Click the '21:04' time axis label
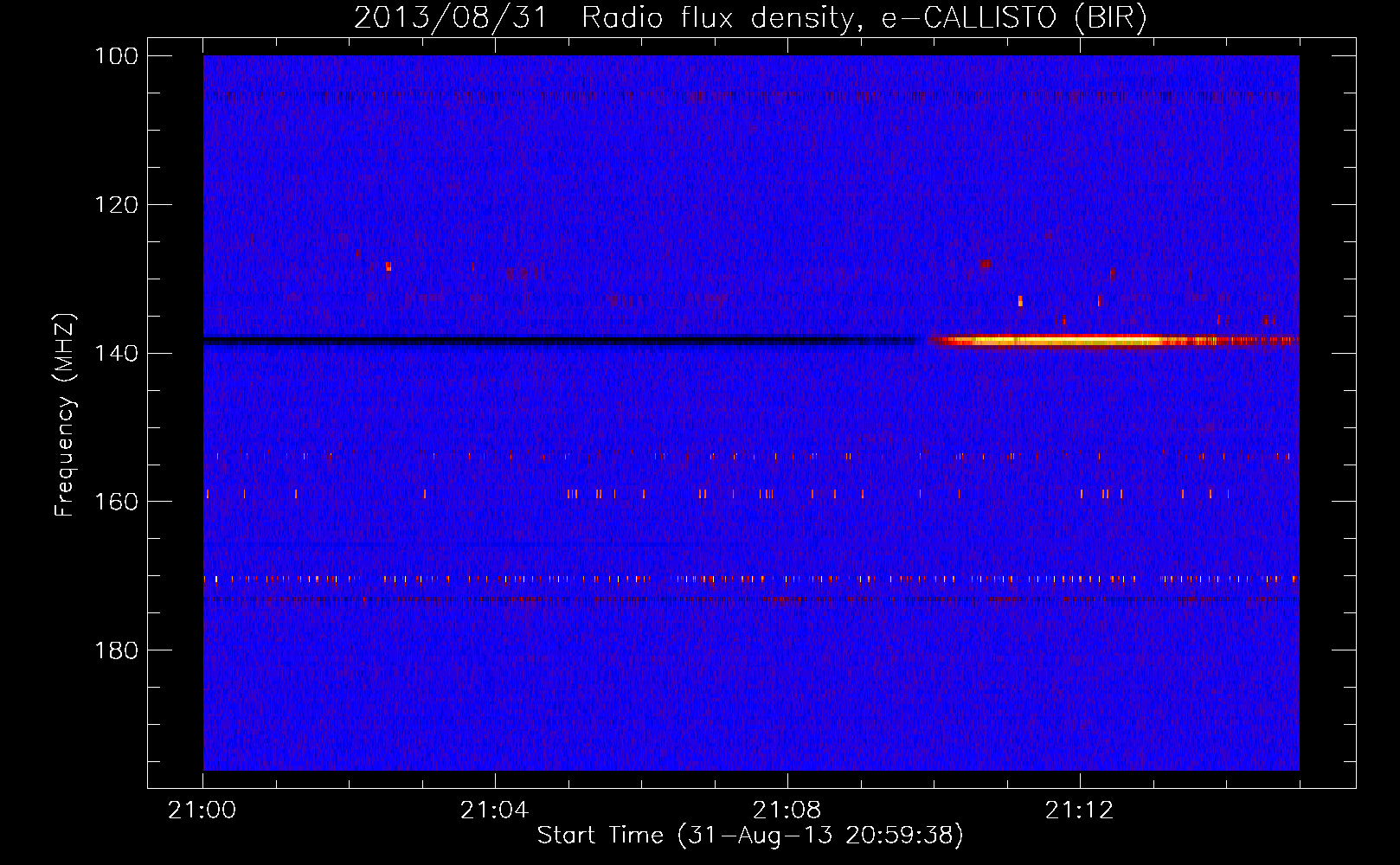 tap(496, 811)
